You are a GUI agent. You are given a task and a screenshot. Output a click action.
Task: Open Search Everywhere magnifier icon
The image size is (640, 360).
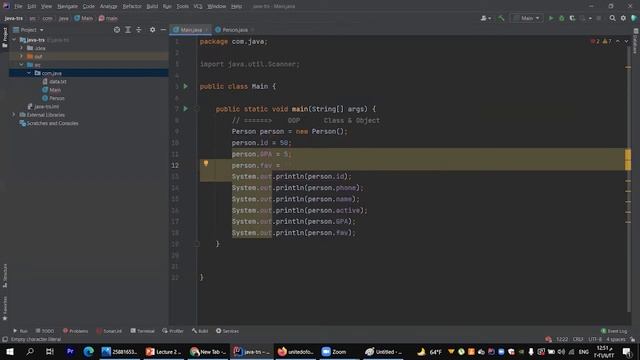(x=612, y=18)
